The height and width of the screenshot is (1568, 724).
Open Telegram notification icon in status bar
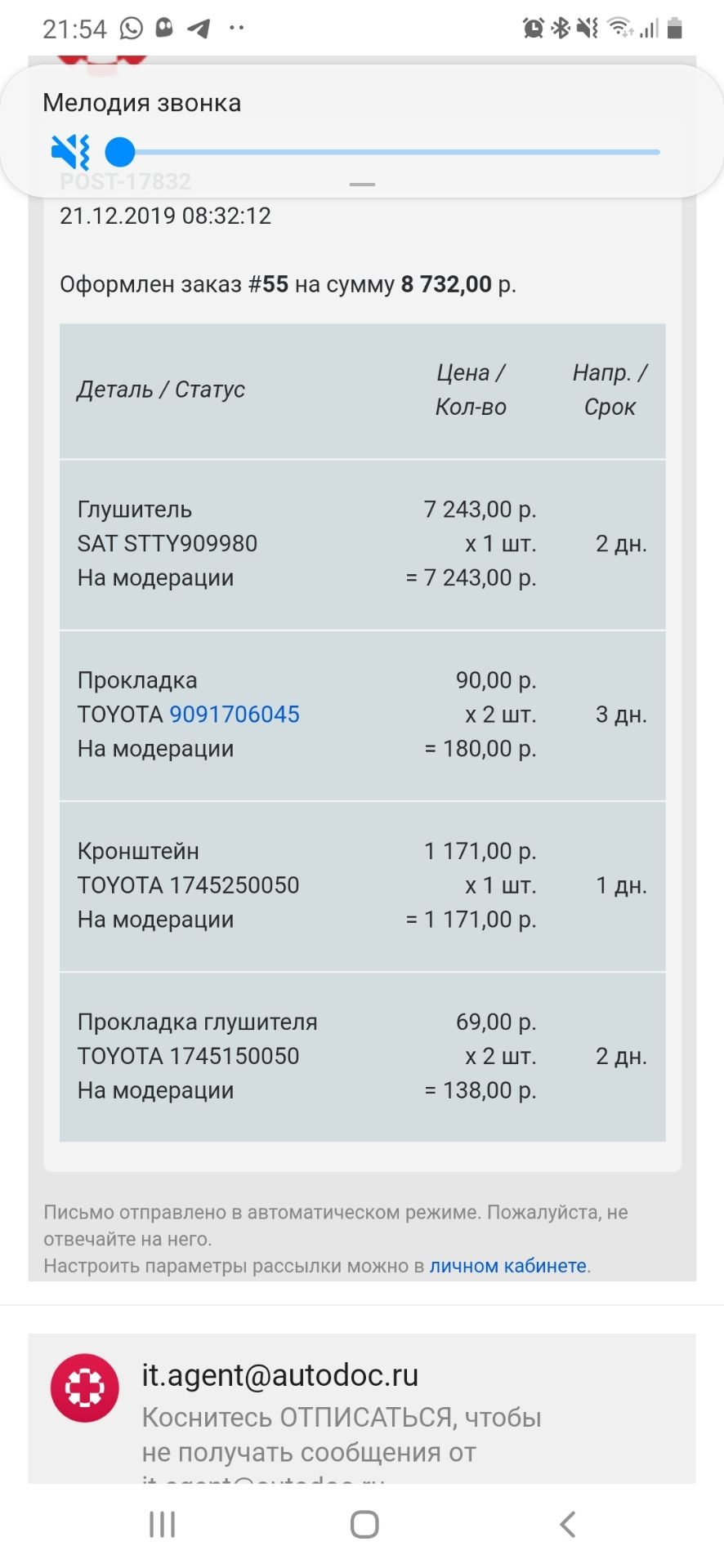click(199, 29)
